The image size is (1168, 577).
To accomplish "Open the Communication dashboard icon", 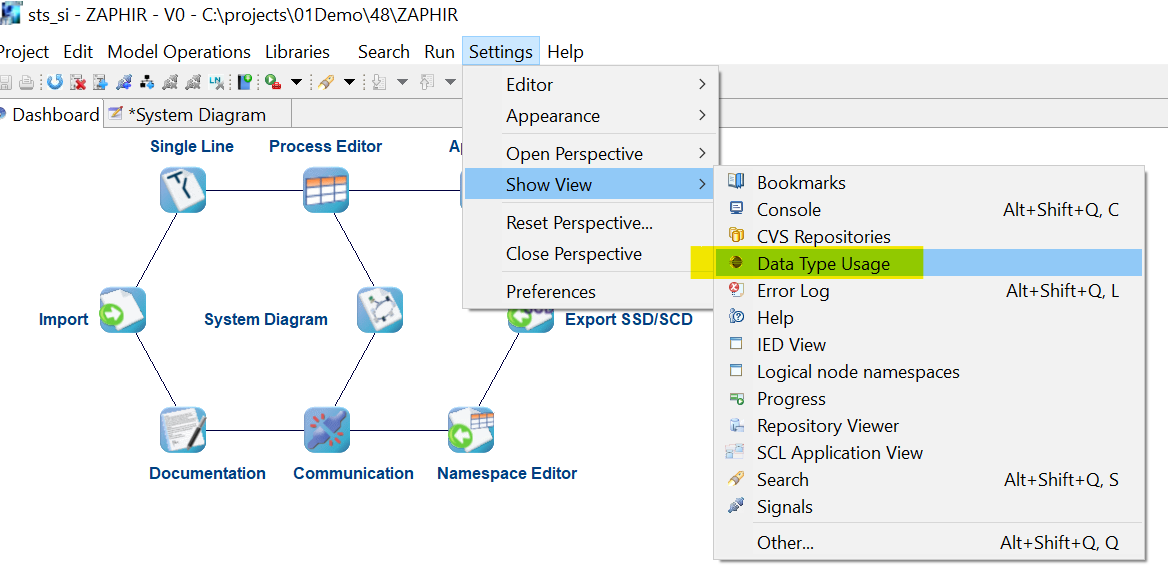I will [x=326, y=430].
